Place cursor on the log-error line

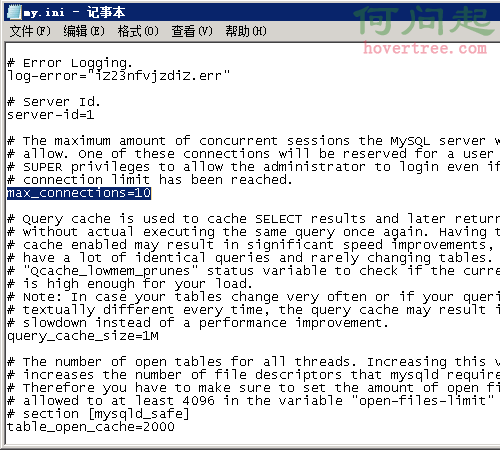[x=119, y=76]
